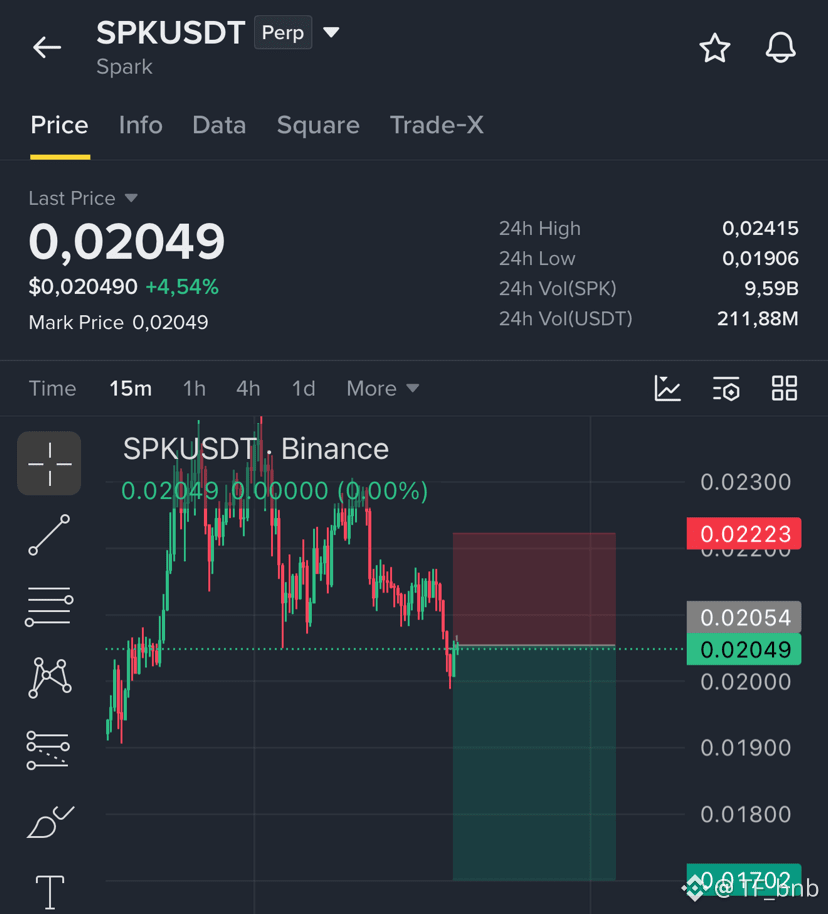Select the XABCD pattern tool

click(50, 678)
